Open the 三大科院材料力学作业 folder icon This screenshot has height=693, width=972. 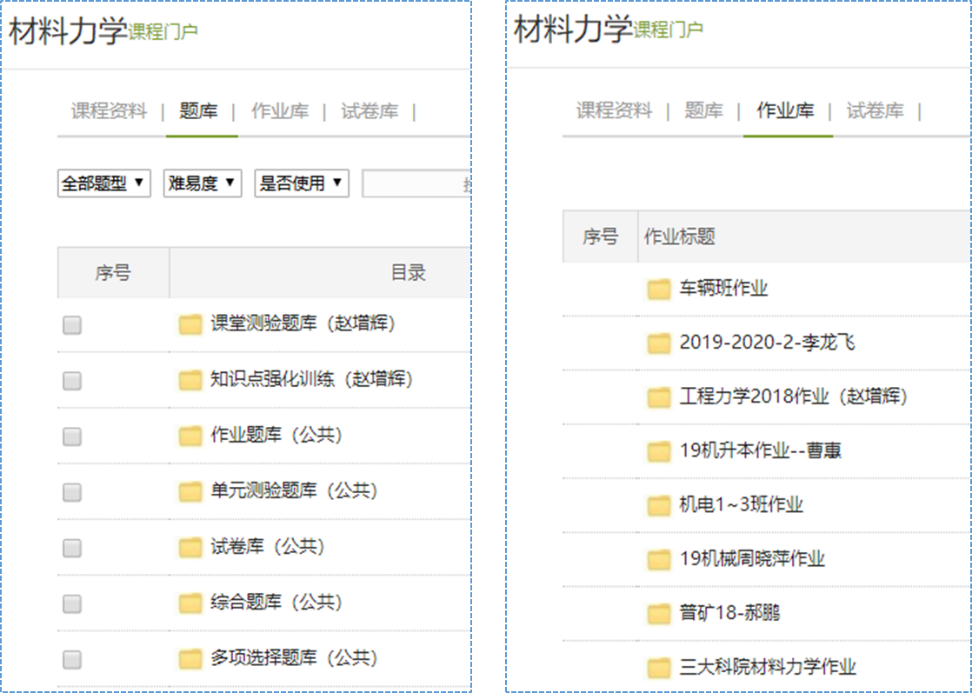pos(658,668)
